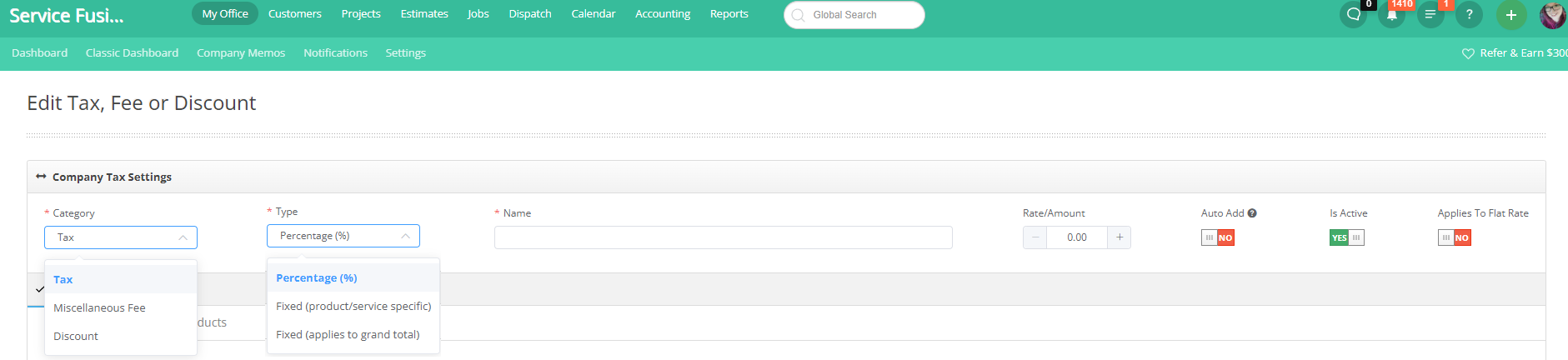This screenshot has width=1568, height=360.
Task: Open Company Memos link
Action: coord(241,52)
